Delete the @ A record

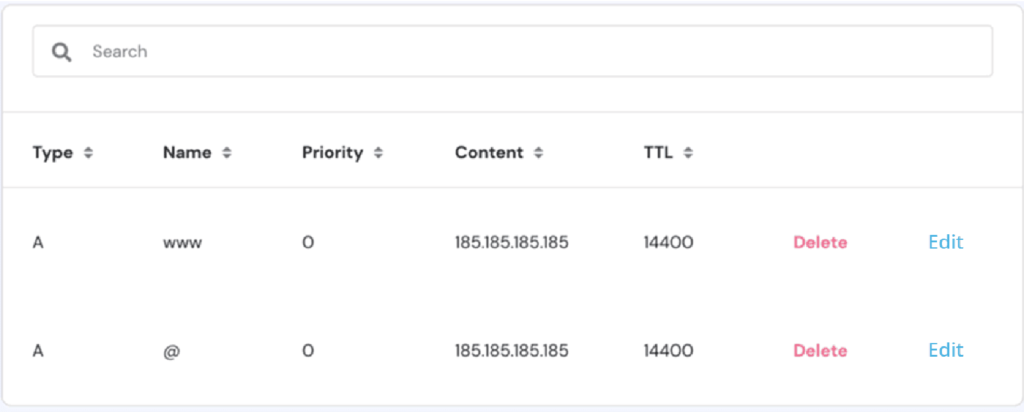820,351
